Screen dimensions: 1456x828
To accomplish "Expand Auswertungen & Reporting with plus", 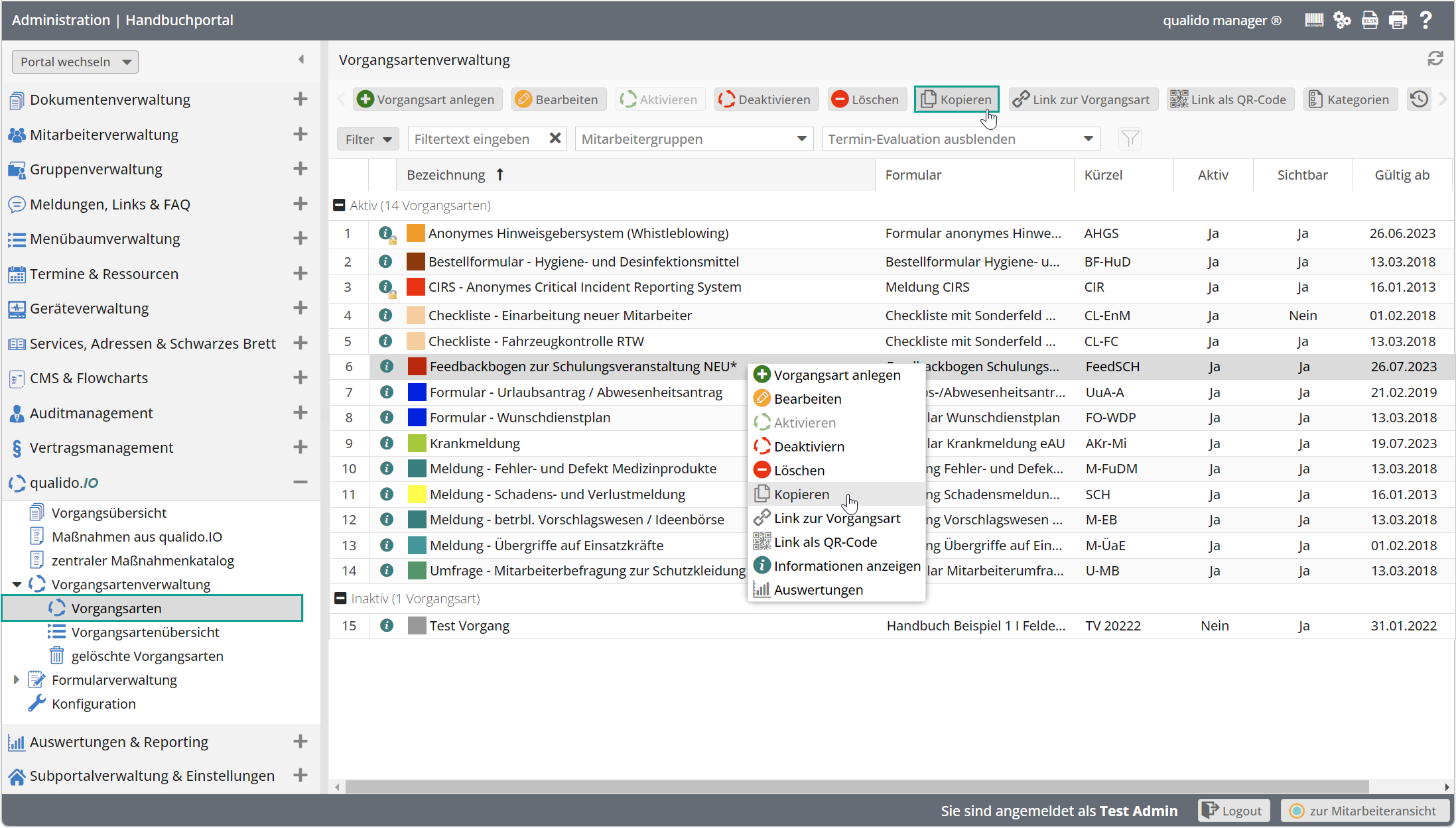I will tap(300, 741).
